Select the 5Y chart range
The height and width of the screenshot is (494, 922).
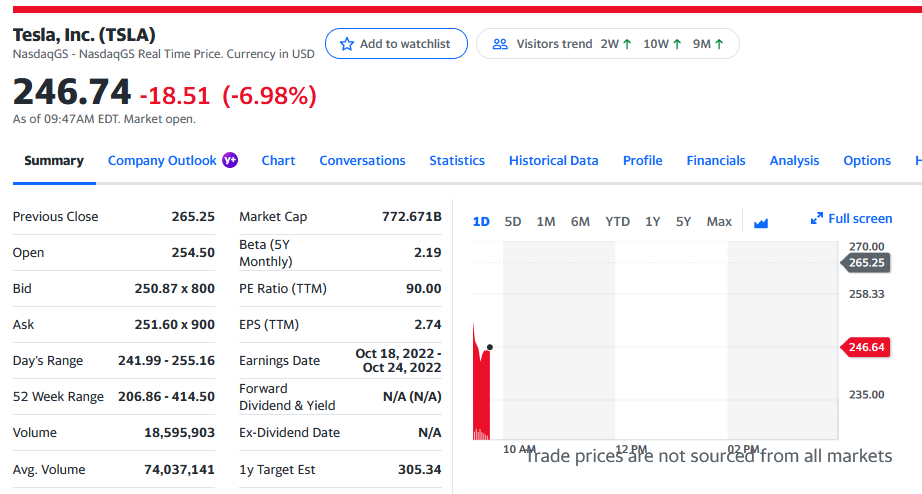tap(683, 222)
